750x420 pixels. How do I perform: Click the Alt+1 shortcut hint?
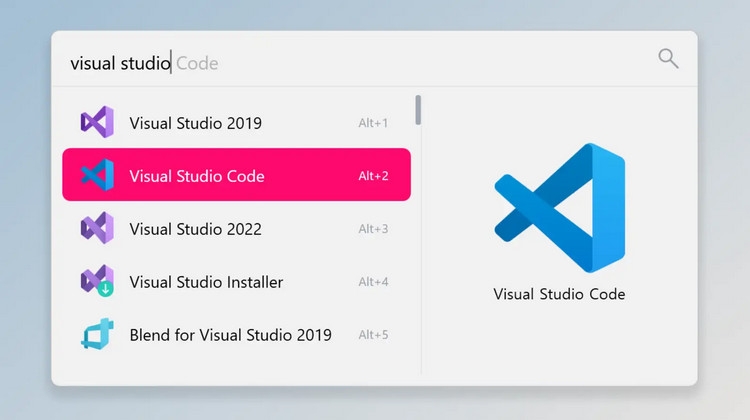(373, 123)
